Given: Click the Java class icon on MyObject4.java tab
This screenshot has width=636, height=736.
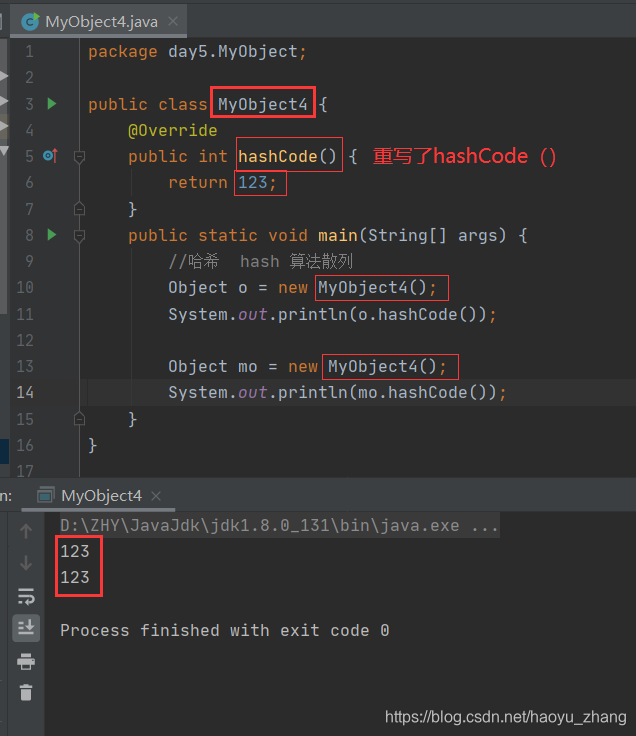Looking at the screenshot, I should (31, 22).
